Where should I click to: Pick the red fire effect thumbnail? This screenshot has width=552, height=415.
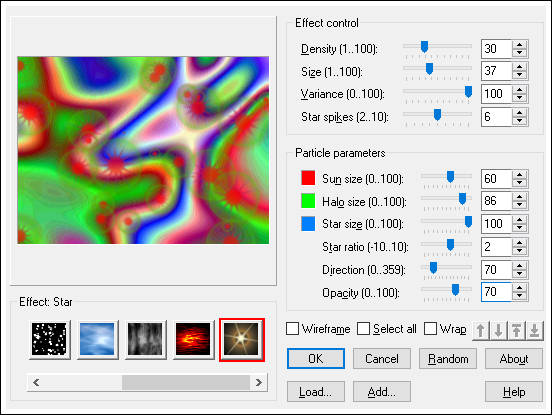point(193,339)
